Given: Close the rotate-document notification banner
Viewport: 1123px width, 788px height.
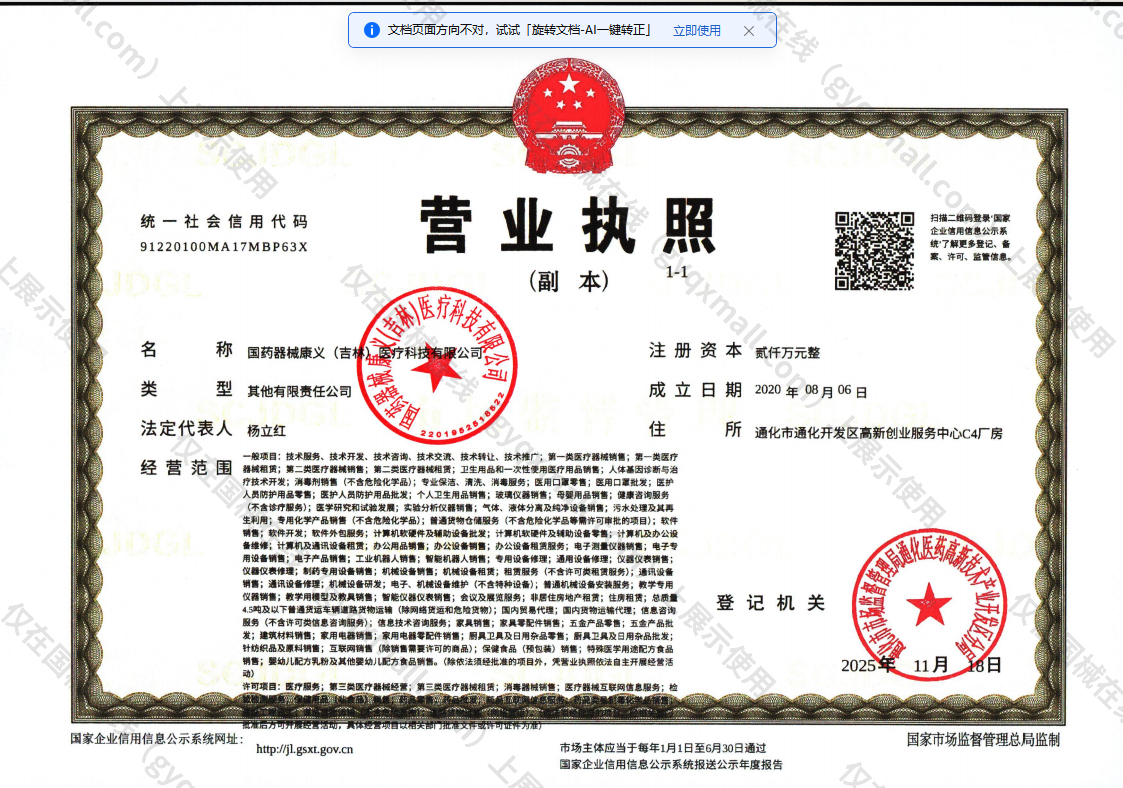Looking at the screenshot, I should point(748,31).
